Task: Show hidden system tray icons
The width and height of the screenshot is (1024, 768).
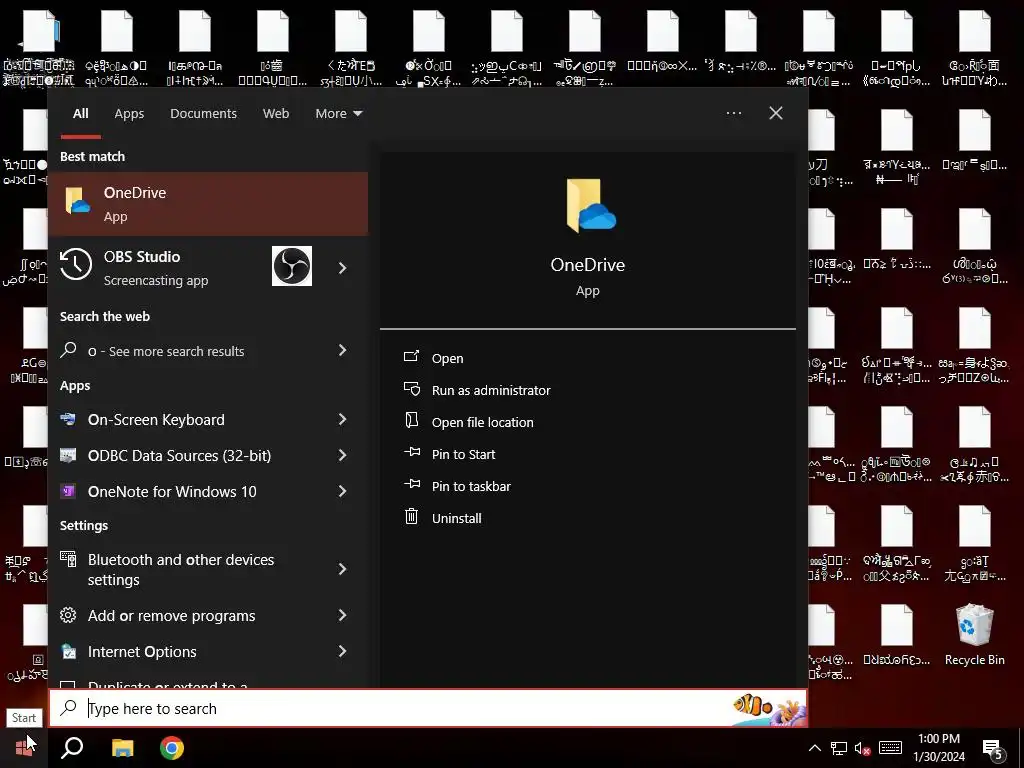Action: tap(815, 748)
